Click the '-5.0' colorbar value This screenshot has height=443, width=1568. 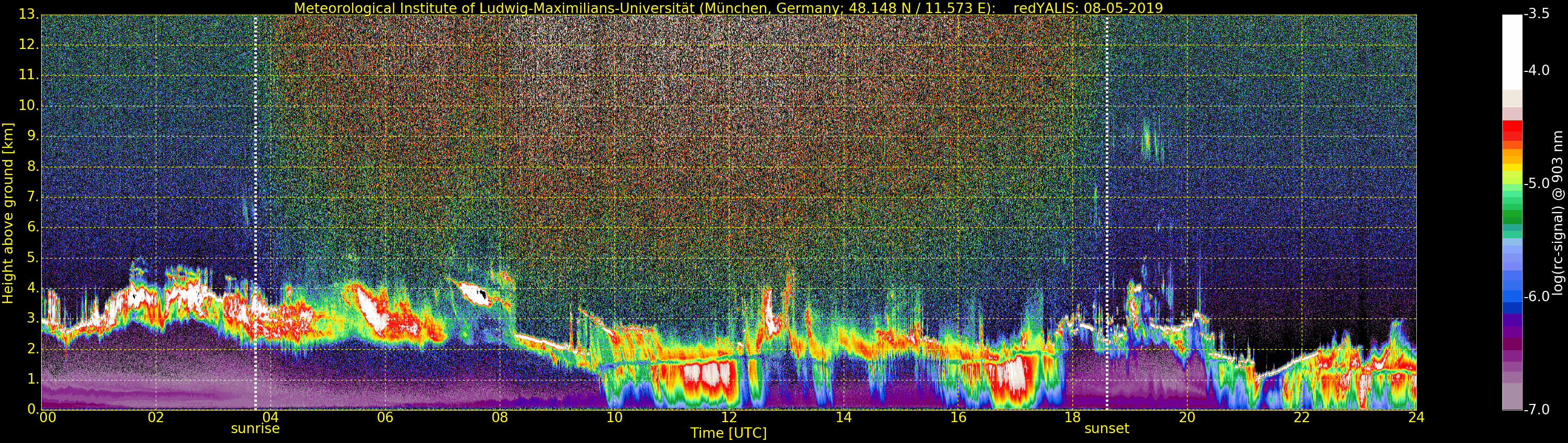pos(1537,184)
